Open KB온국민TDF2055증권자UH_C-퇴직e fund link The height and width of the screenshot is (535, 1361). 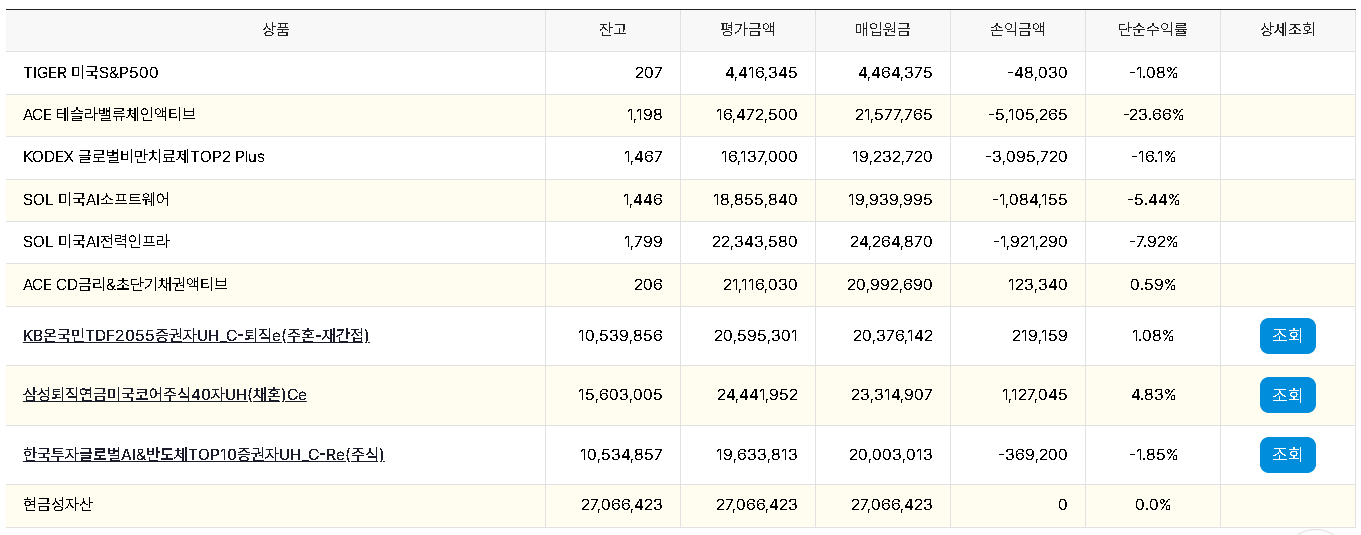[x=196, y=336]
